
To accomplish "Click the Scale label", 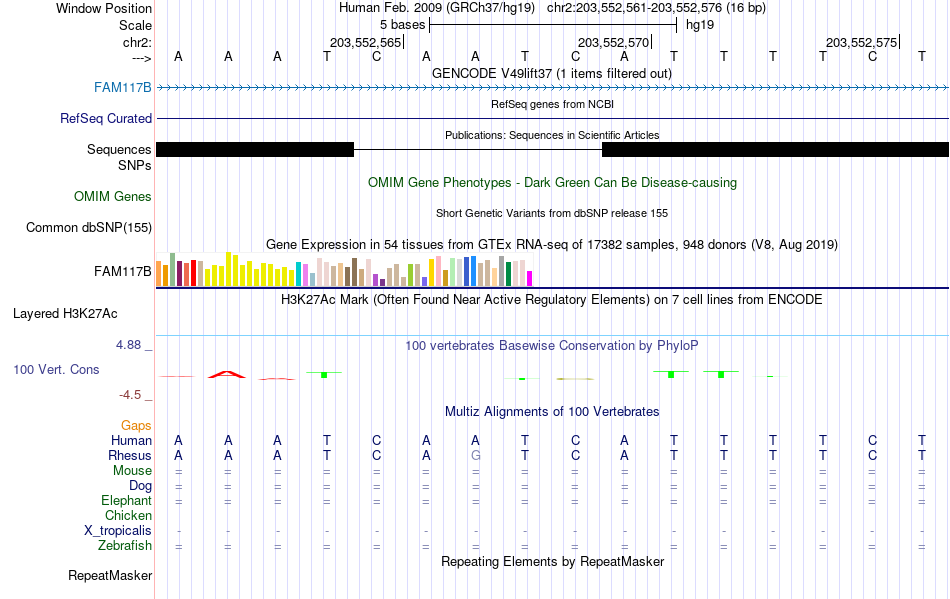I will pos(135,25).
